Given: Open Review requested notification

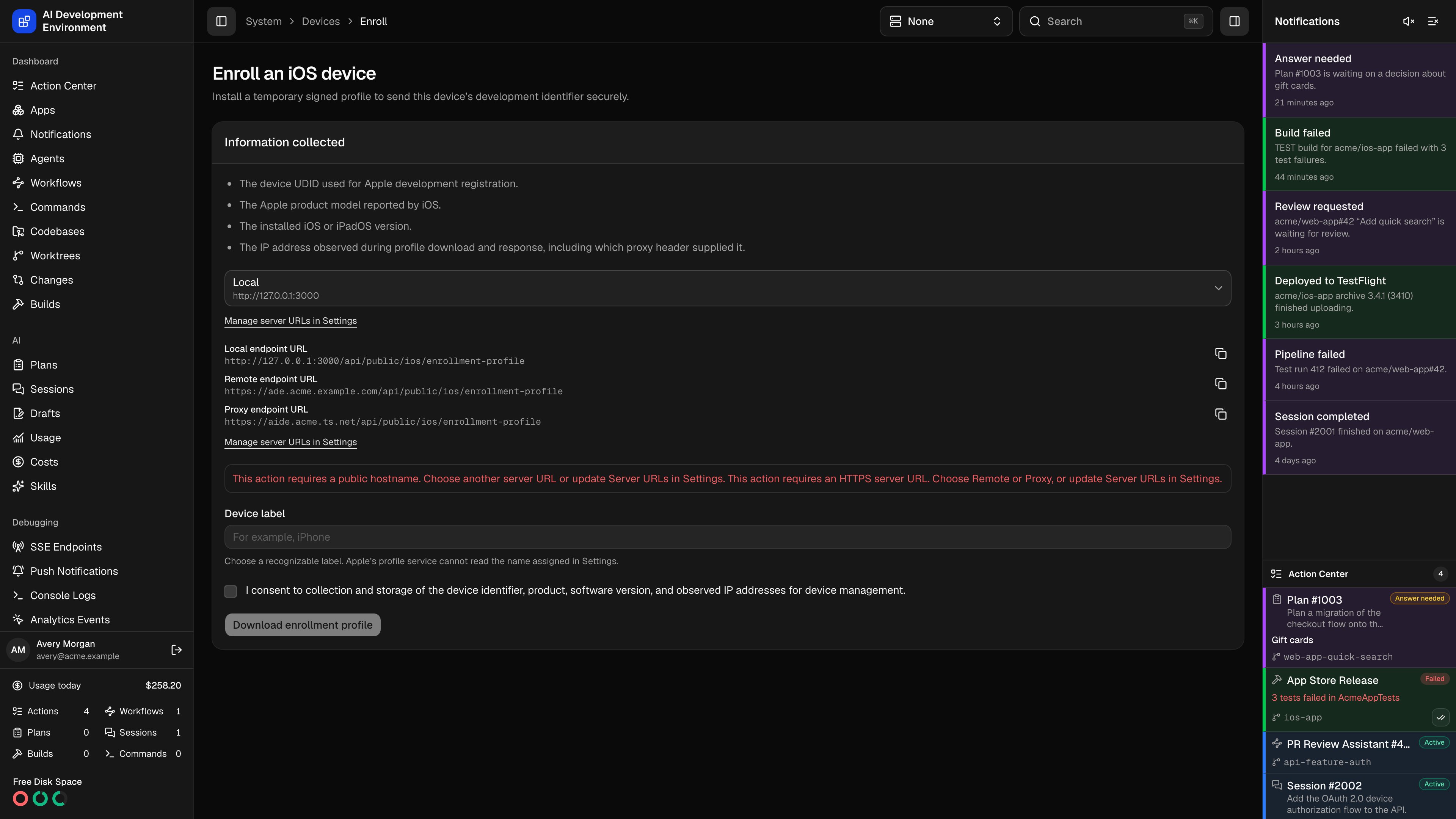Looking at the screenshot, I should pos(1359,228).
